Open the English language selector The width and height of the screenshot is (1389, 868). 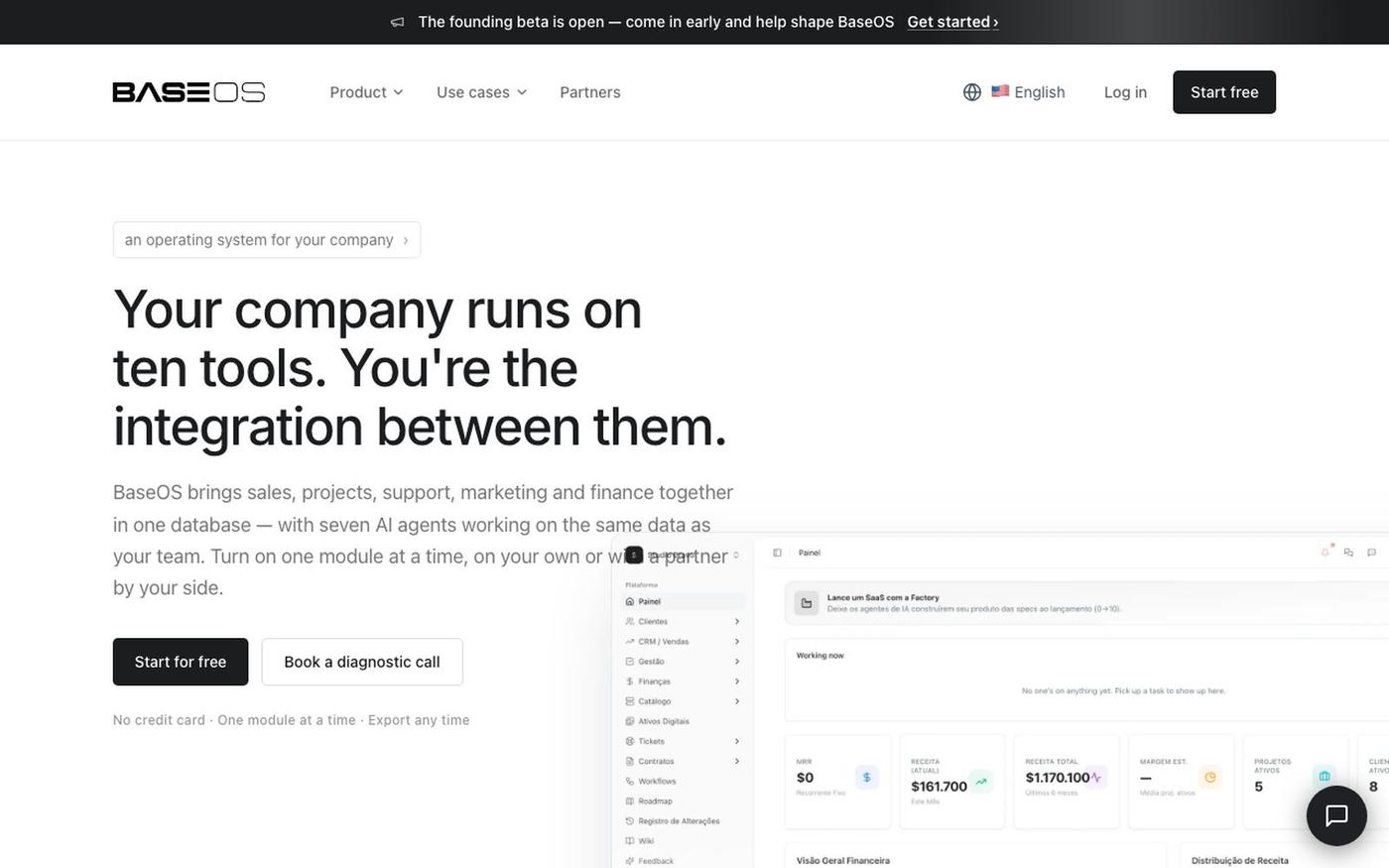coord(1014,92)
